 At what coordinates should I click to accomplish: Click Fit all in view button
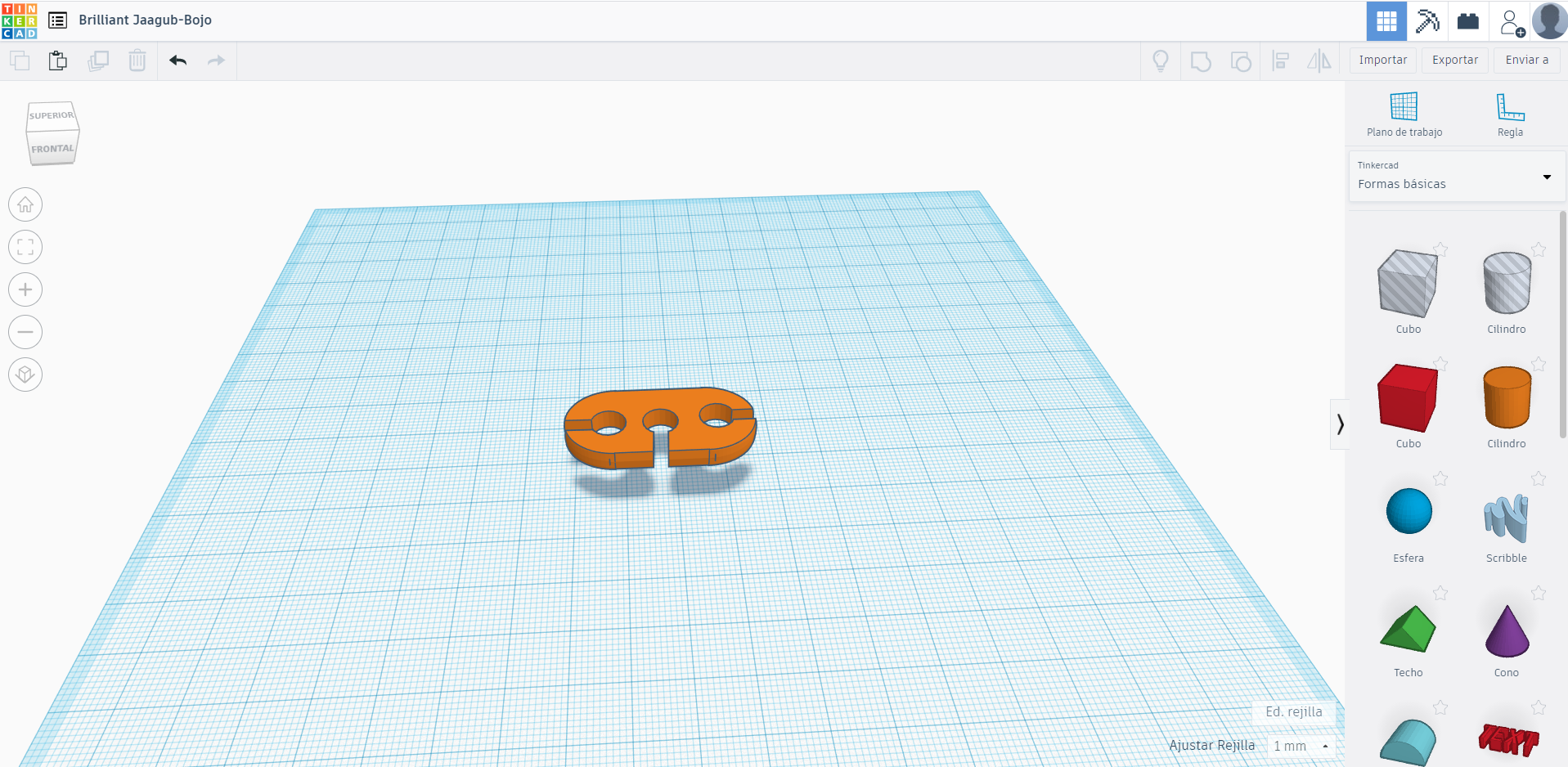click(25, 247)
